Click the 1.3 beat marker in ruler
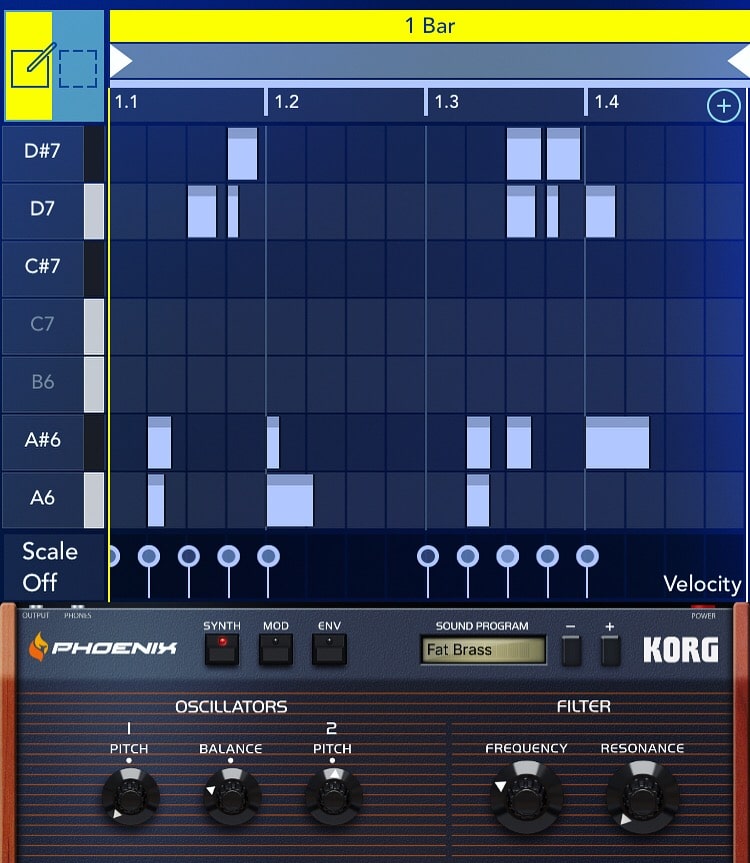Viewport: 750px width, 863px height. point(446,102)
